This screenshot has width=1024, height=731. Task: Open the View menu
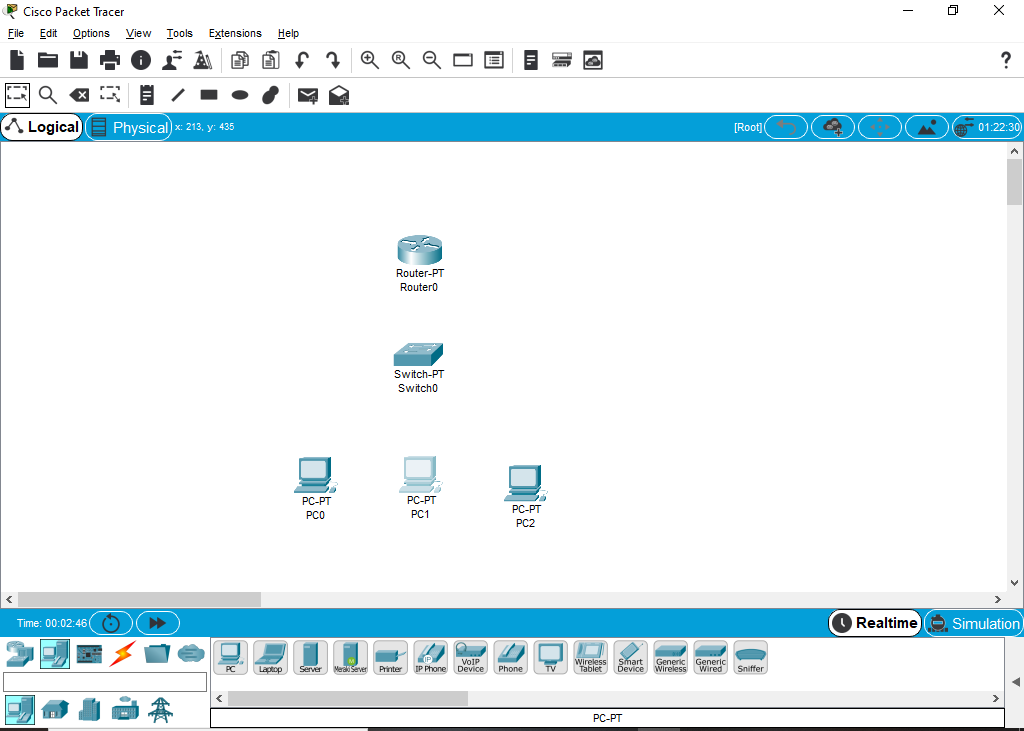(x=138, y=33)
